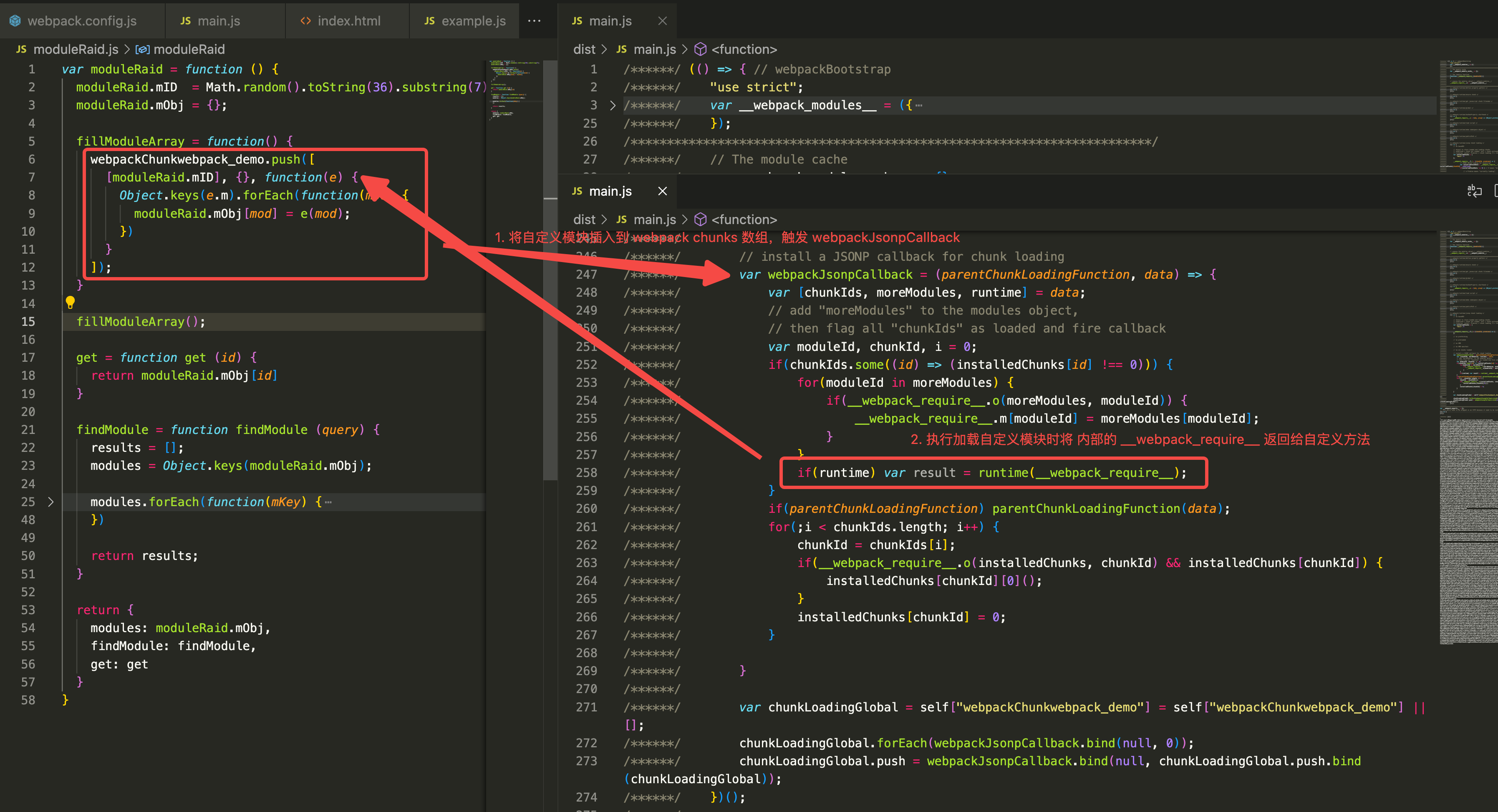Viewport: 1498px width, 812px height.
Task: Click line number 58 in moduleRaid.js
Action: (x=28, y=700)
